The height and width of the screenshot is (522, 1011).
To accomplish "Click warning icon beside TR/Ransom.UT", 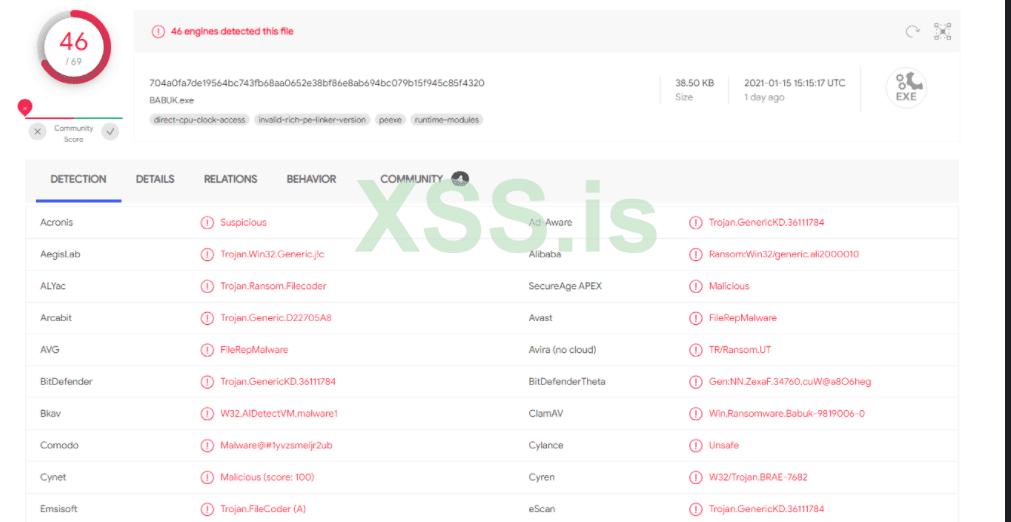I will point(696,350).
